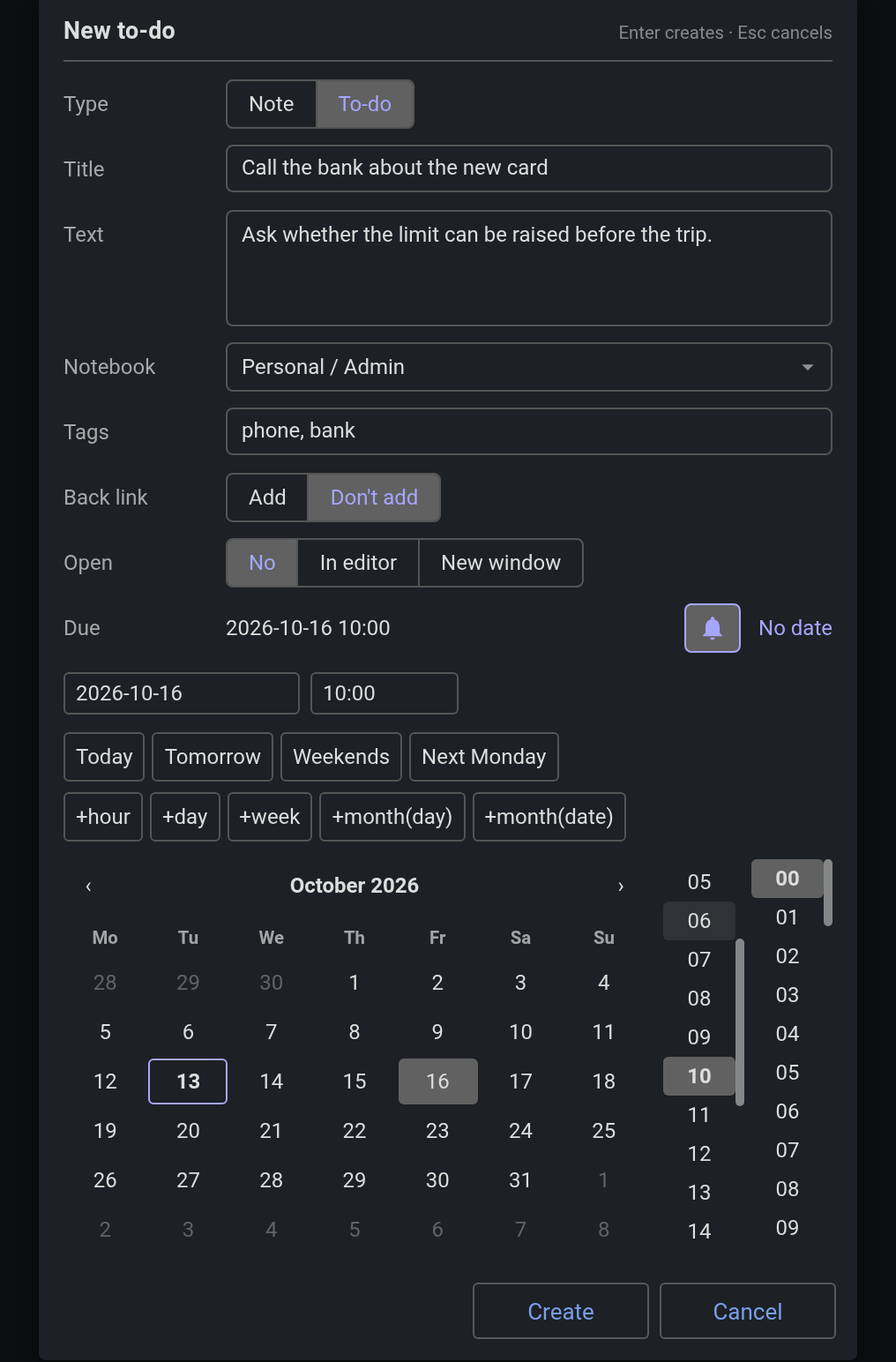
Task: Click the hours column scrollbar
Action: [740, 1022]
